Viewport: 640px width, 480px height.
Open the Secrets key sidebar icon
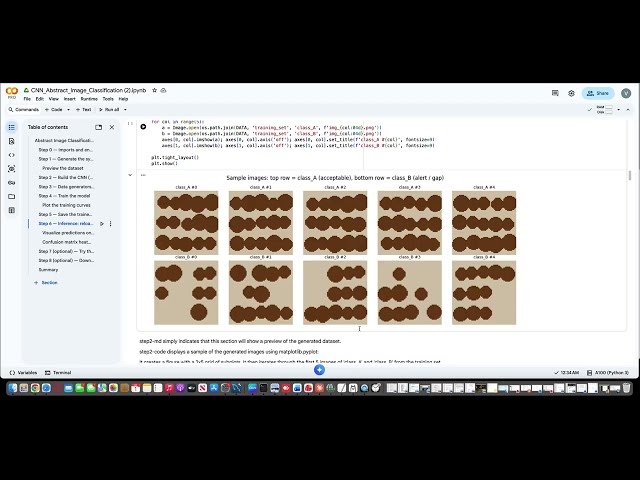click(11, 182)
